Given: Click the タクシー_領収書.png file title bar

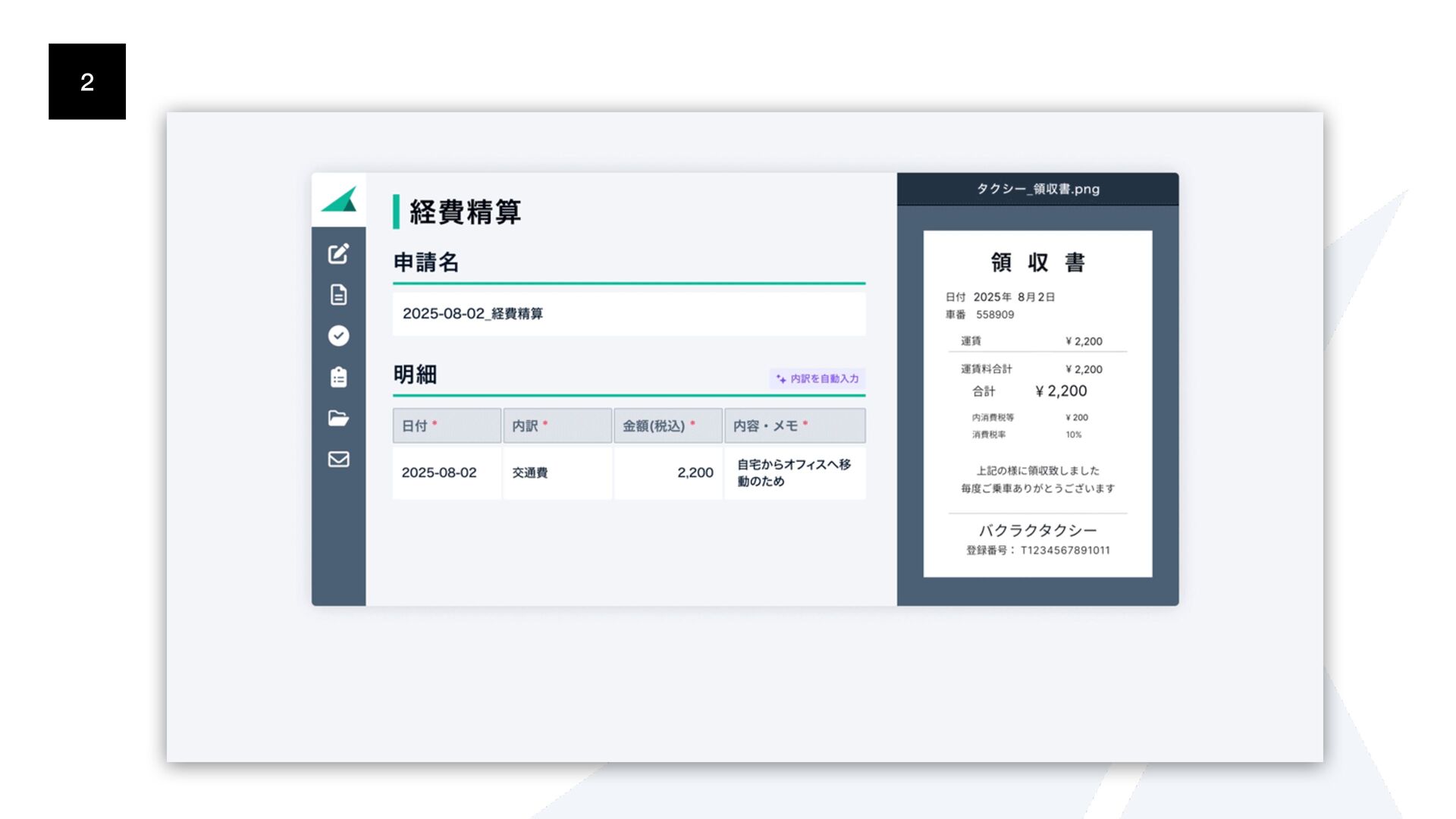Looking at the screenshot, I should [1037, 189].
